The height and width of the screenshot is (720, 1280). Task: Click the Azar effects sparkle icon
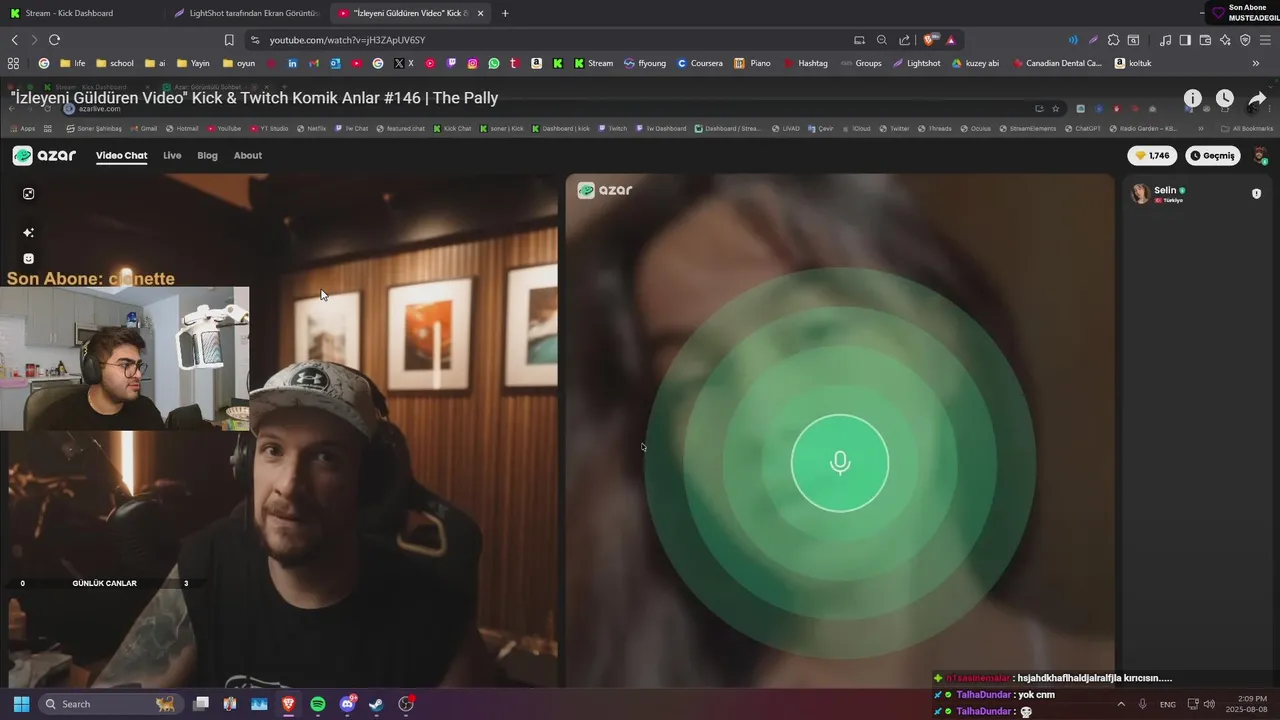28,232
